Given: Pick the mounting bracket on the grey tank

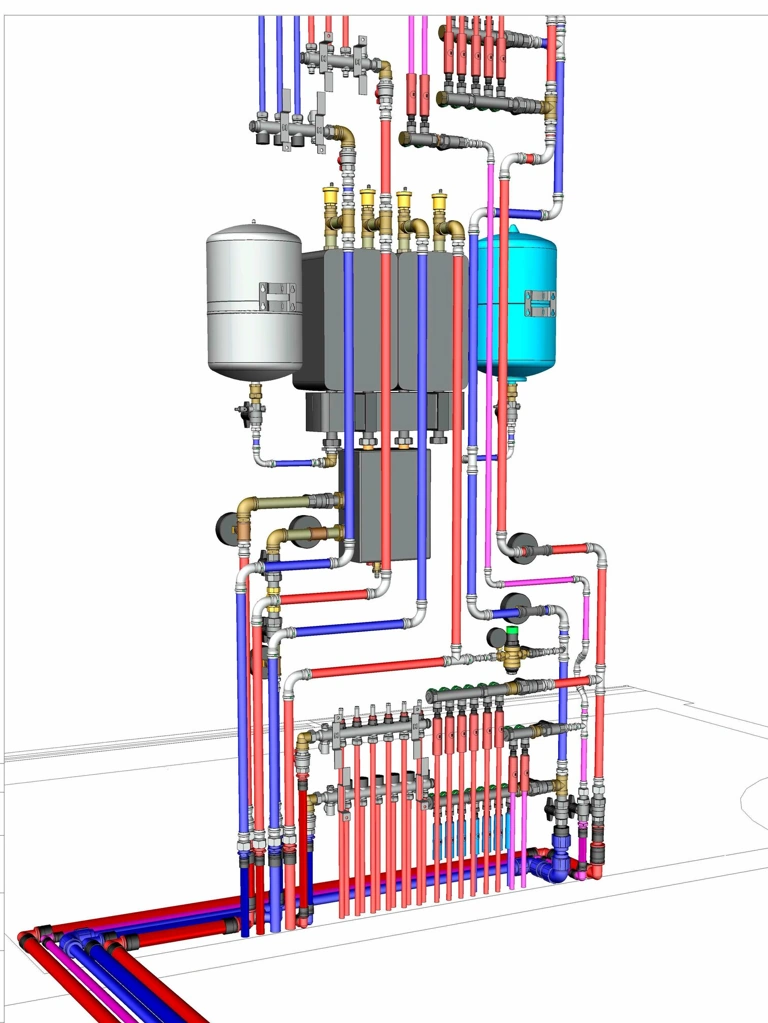Looking at the screenshot, I should [279, 297].
